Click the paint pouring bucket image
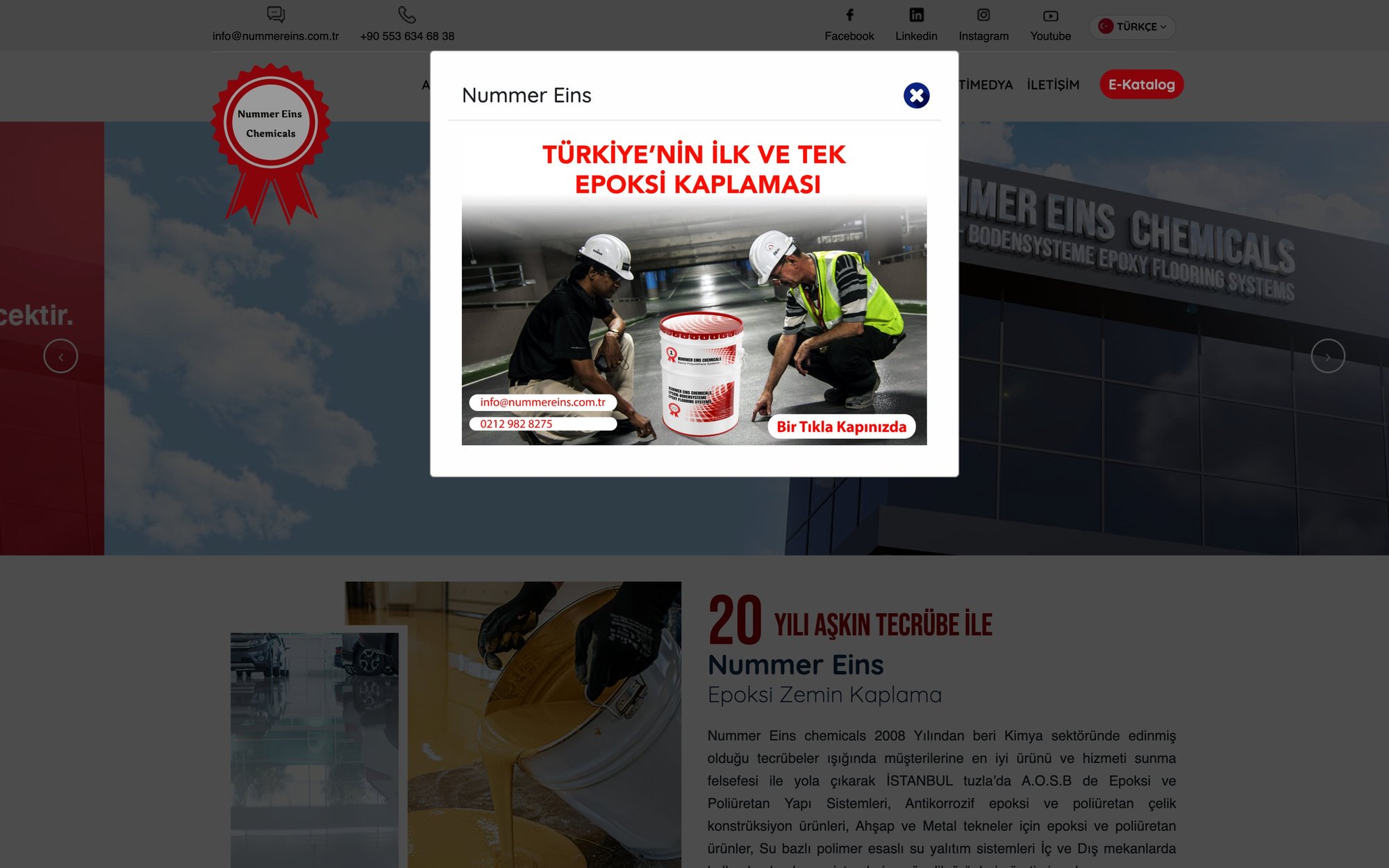This screenshot has height=868, width=1389. click(x=544, y=724)
